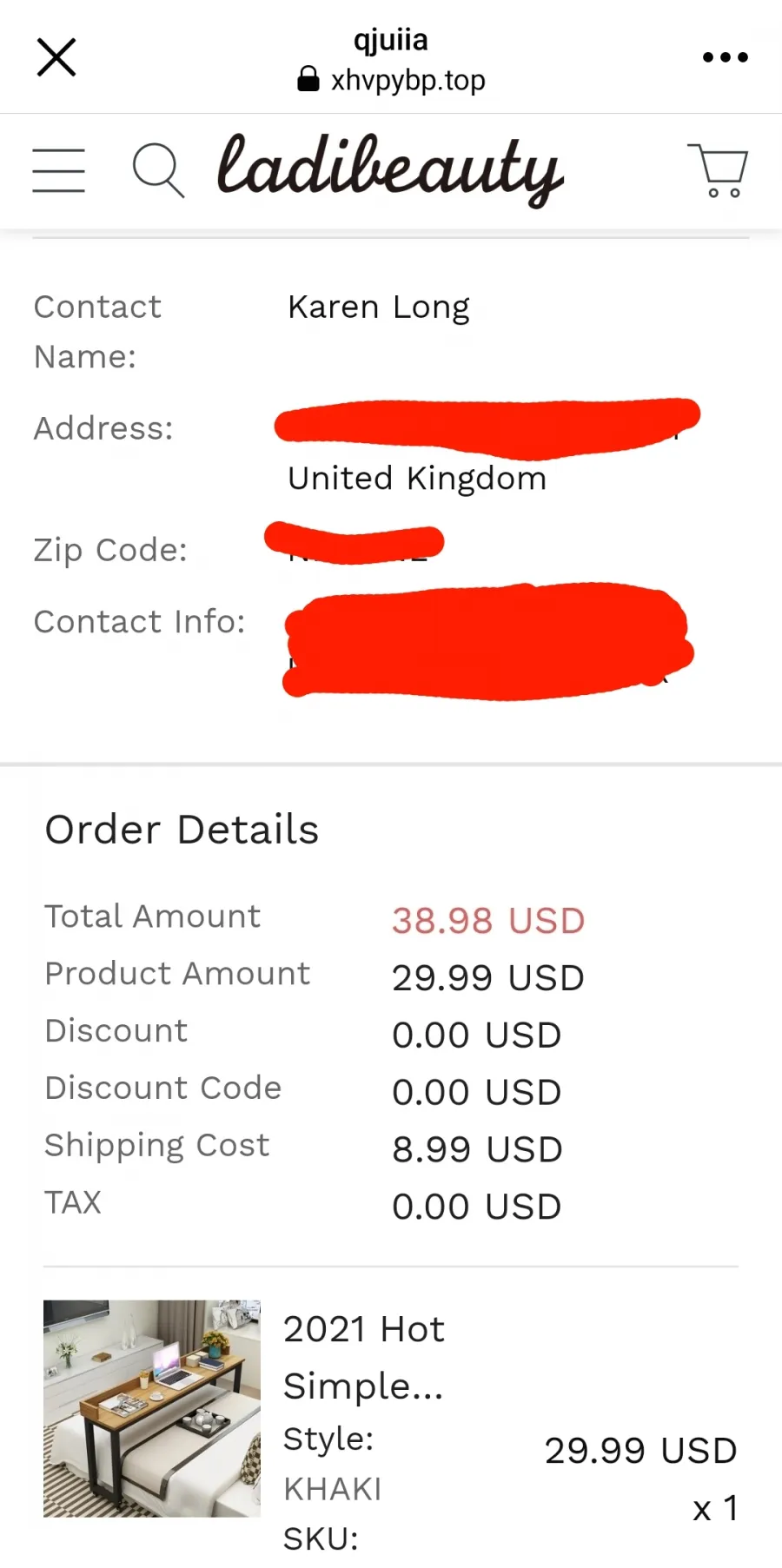Viewport: 782px width, 1568px height.
Task: Select the Karen Long contact name
Action: click(379, 308)
